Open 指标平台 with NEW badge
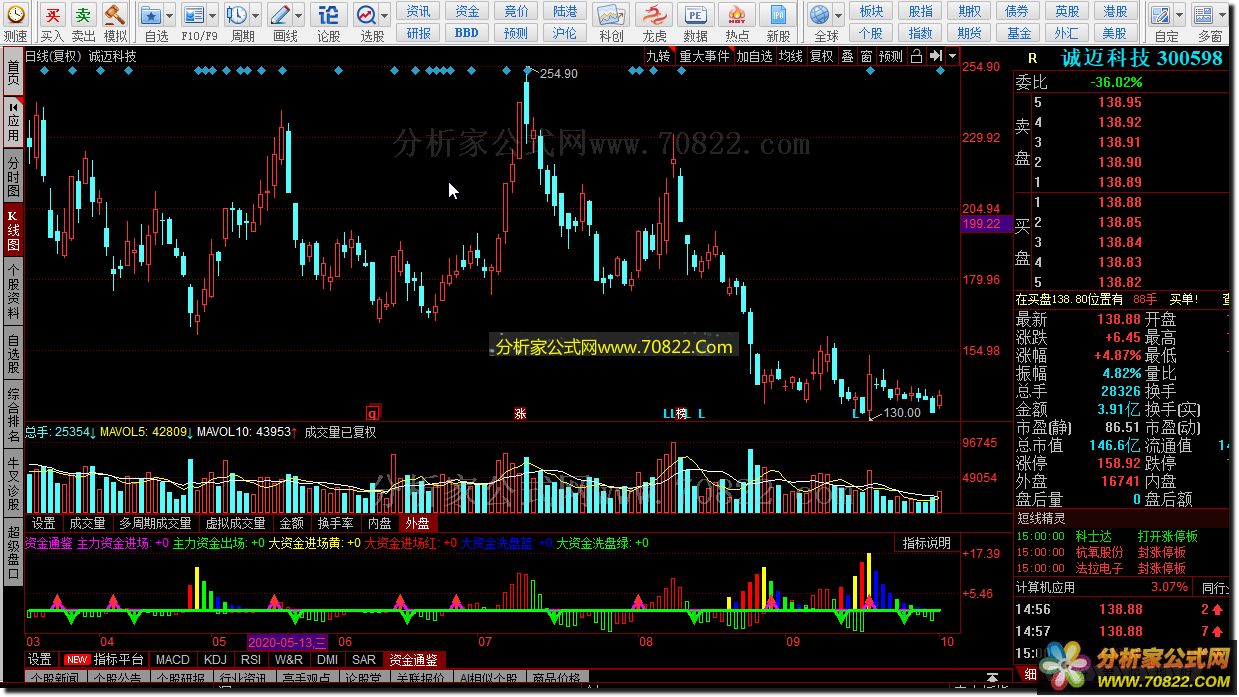 [x=104, y=660]
